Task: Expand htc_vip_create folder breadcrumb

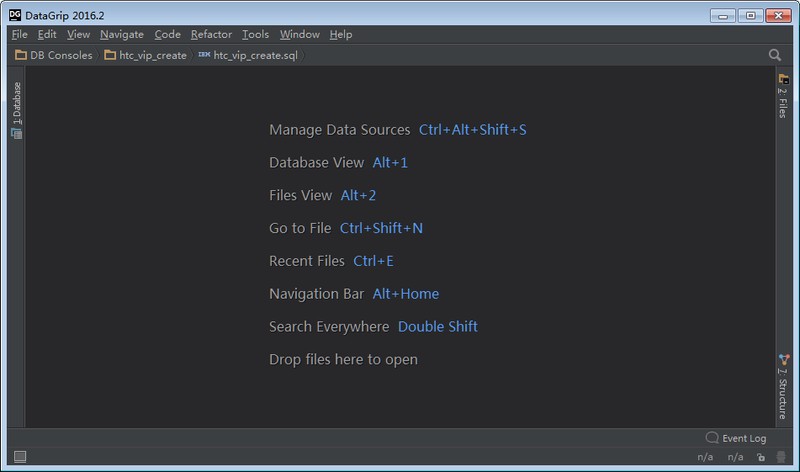Action: coord(145,55)
